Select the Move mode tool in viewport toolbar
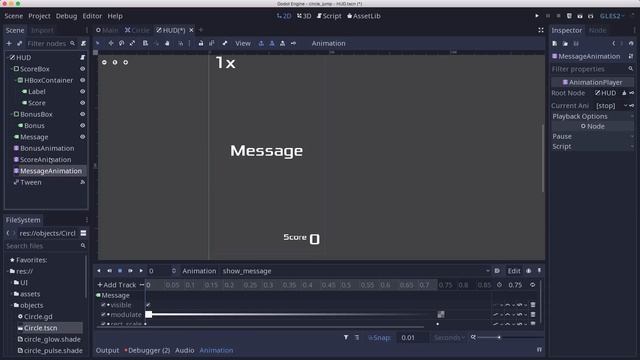 pyautogui.click(x=111, y=43)
